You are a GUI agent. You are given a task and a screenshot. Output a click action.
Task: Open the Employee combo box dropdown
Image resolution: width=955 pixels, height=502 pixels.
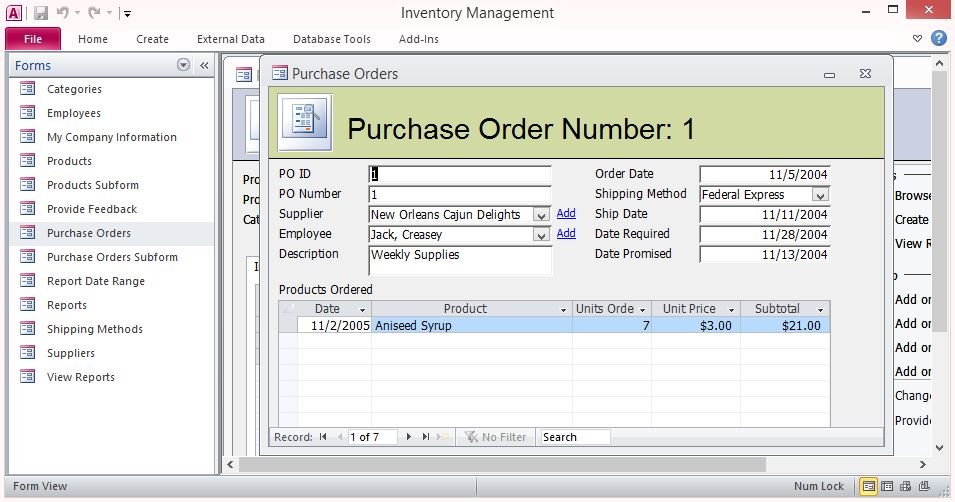[x=541, y=235]
